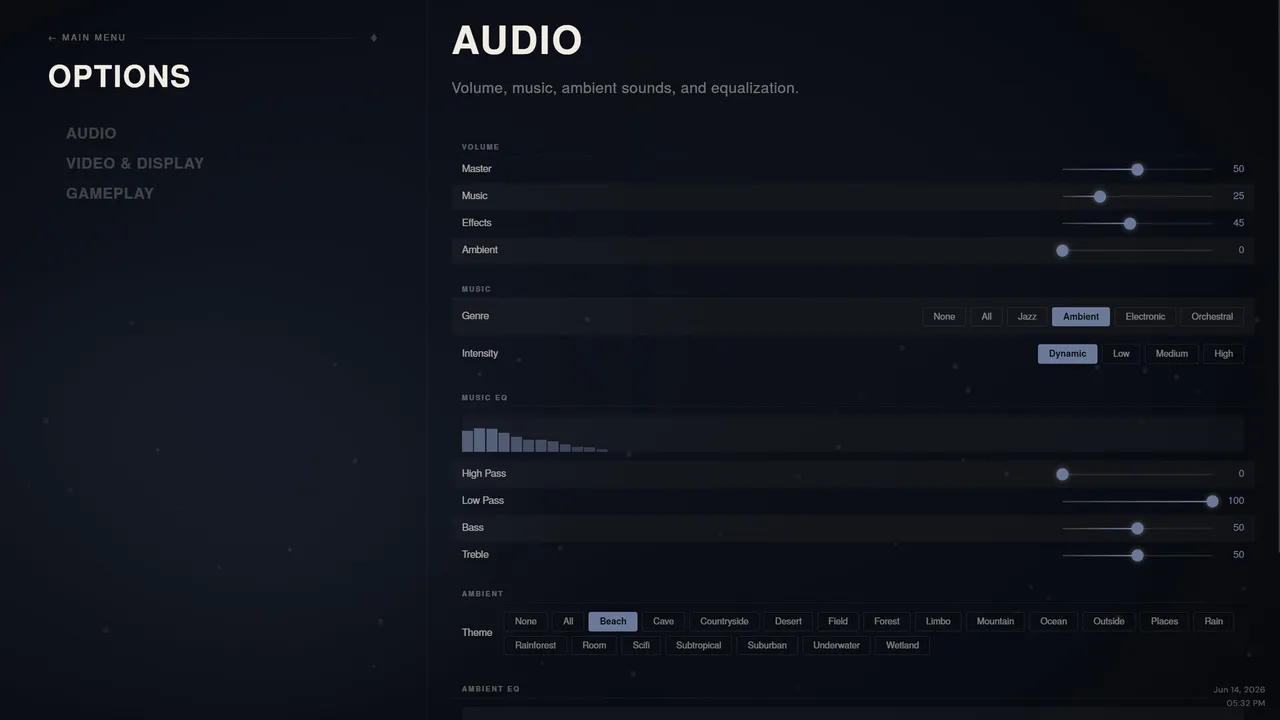Adjust the Ambient volume slider
Viewport: 1280px width, 720px height.
[x=1137, y=250]
